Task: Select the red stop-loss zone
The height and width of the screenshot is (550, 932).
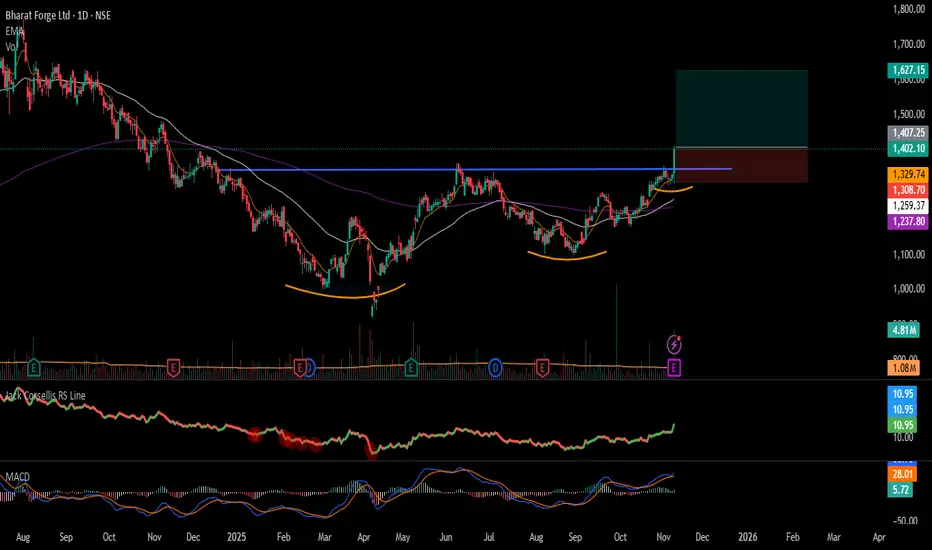Action: coord(741,165)
